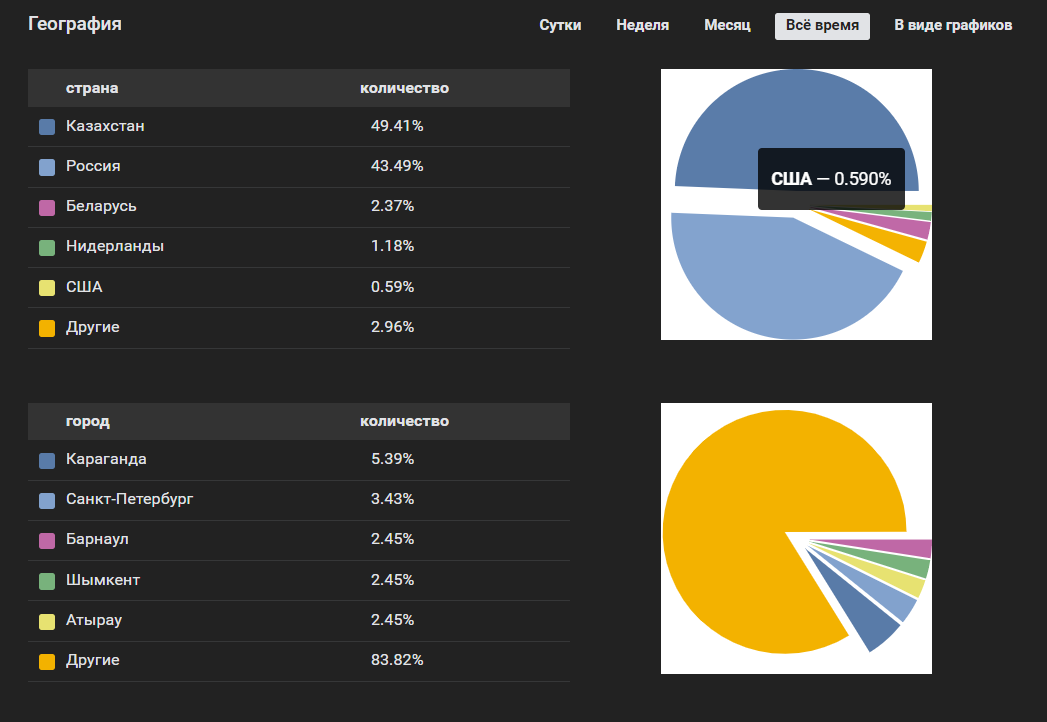Click the Нидерланды green color swatch
The width and height of the screenshot is (1047, 722).
(x=47, y=247)
